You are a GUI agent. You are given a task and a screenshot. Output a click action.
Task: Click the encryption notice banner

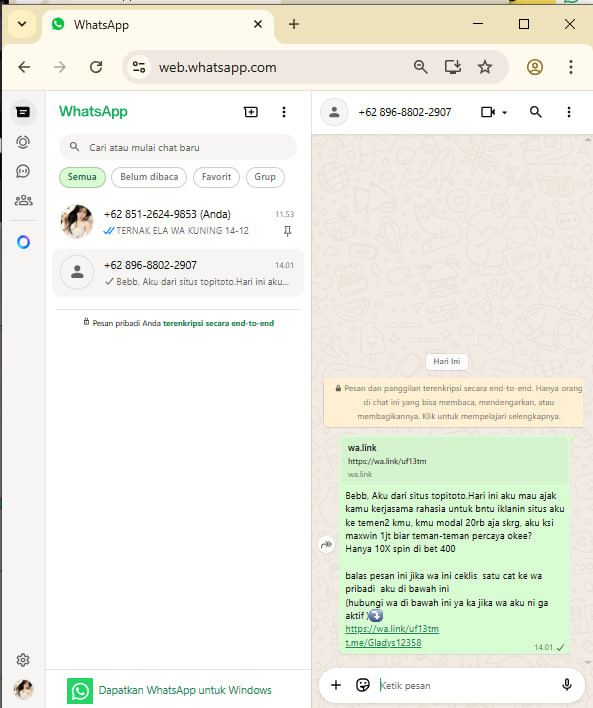pyautogui.click(x=453, y=402)
